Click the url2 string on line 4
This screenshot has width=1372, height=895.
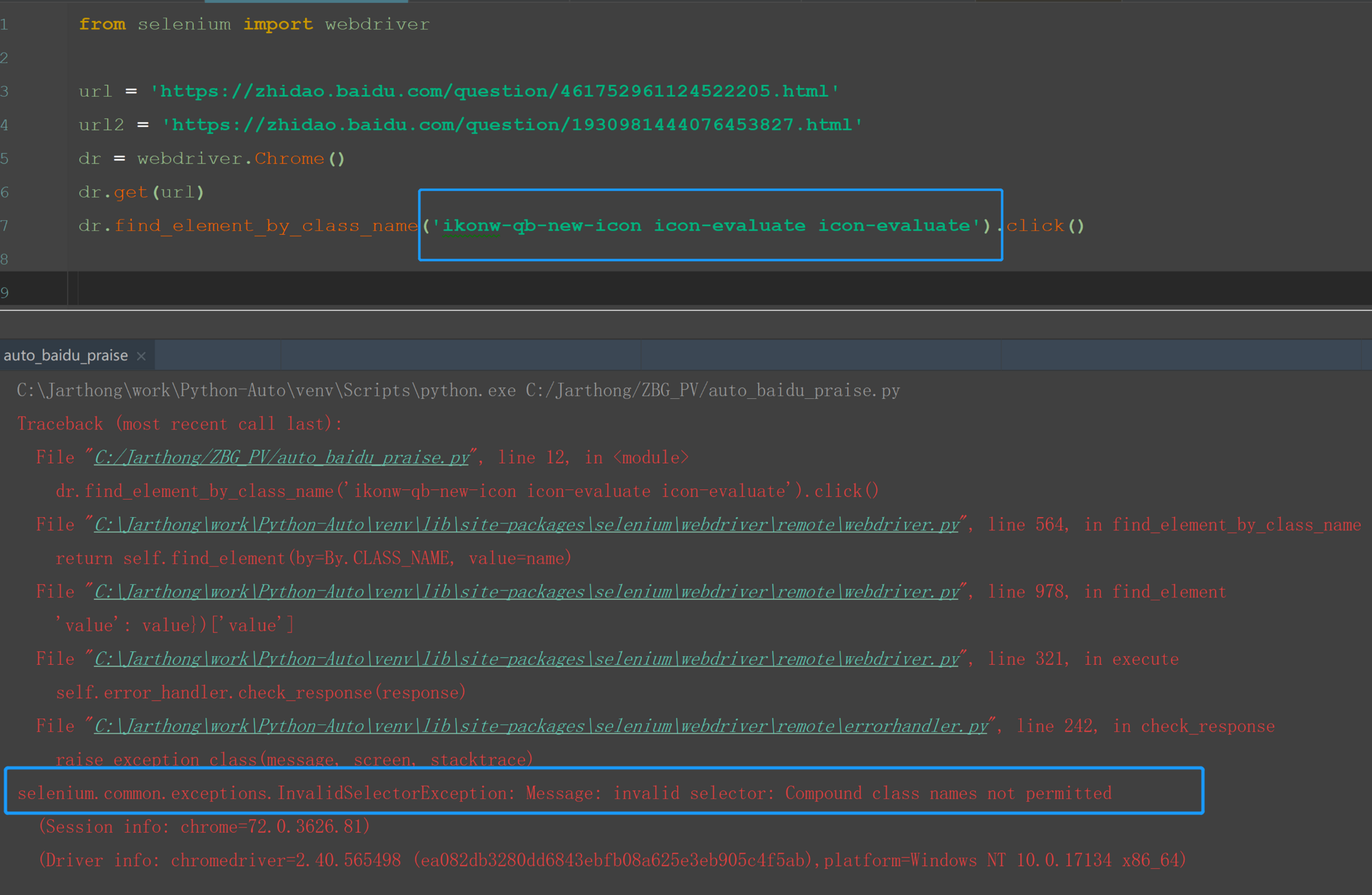coord(512,125)
